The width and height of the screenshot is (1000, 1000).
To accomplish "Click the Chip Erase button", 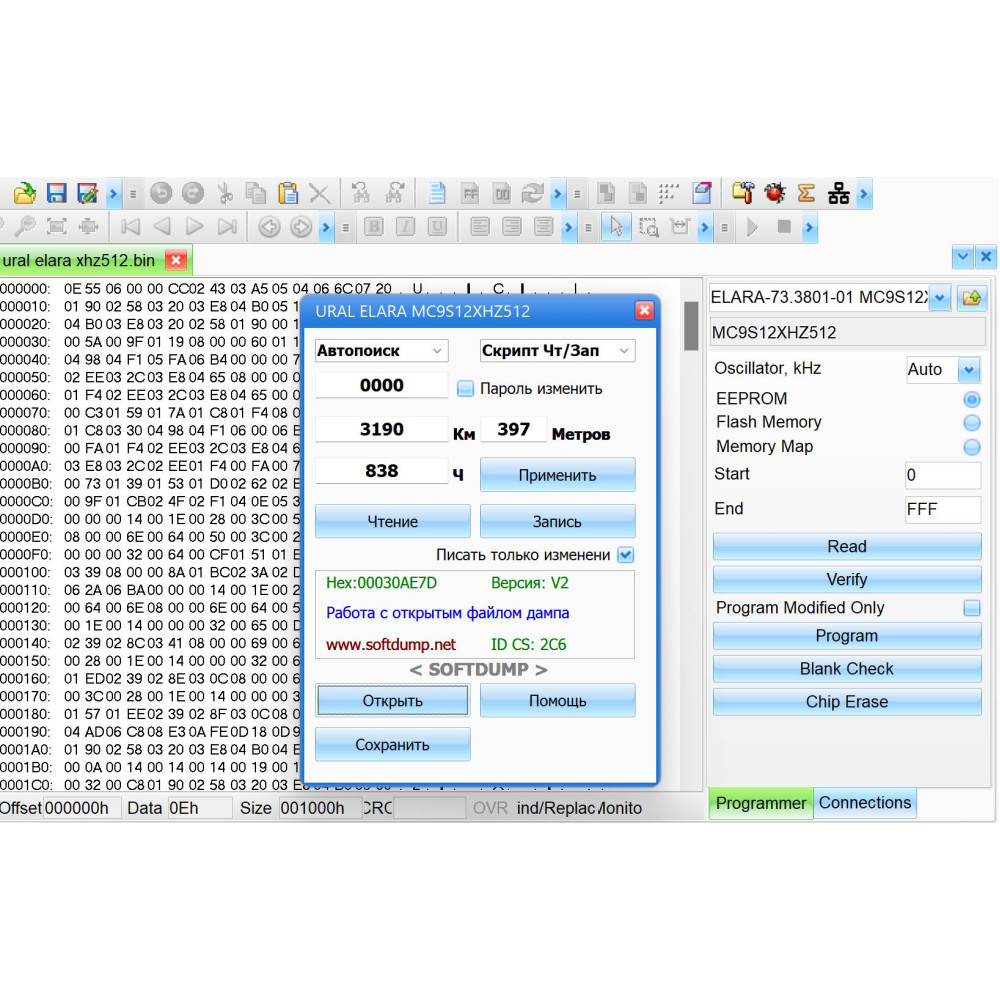I will pos(846,702).
